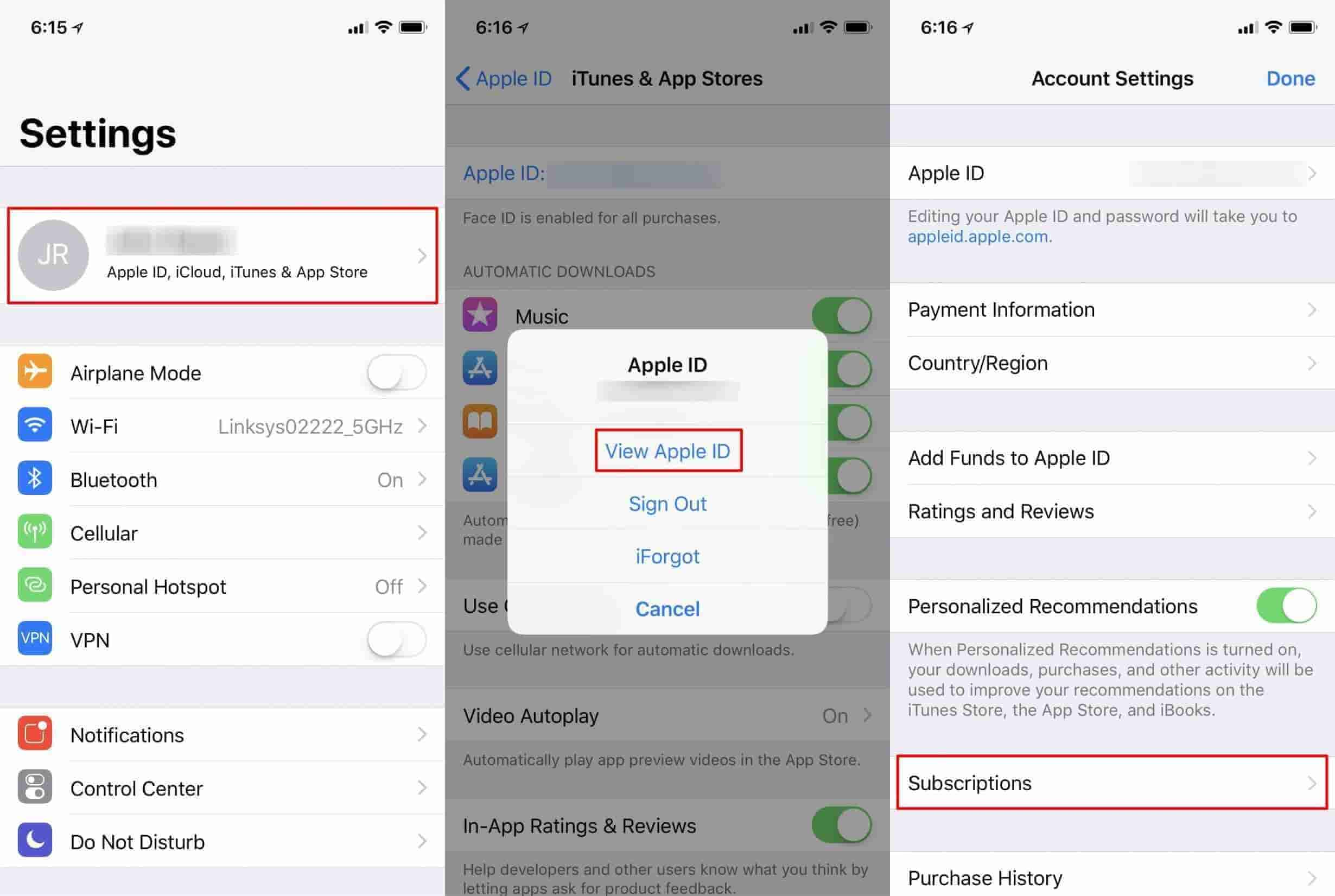The width and height of the screenshot is (1335, 896).
Task: Expand the Subscriptions settings row
Action: click(1112, 783)
